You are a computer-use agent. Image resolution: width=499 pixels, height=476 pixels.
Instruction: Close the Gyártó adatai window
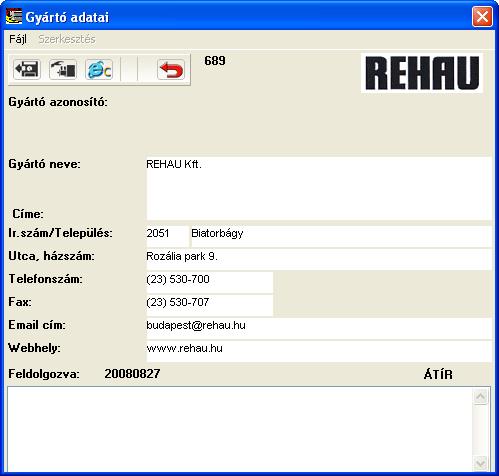point(482,16)
